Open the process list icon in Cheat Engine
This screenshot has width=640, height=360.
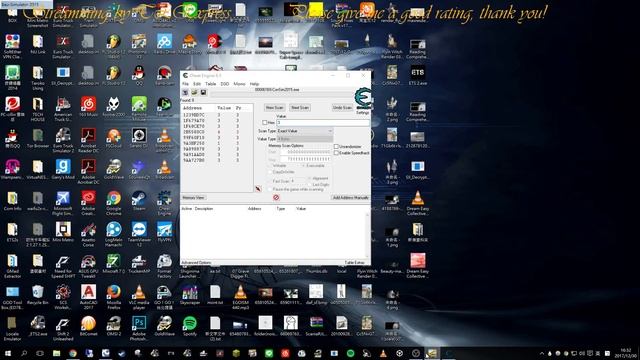[185, 92]
